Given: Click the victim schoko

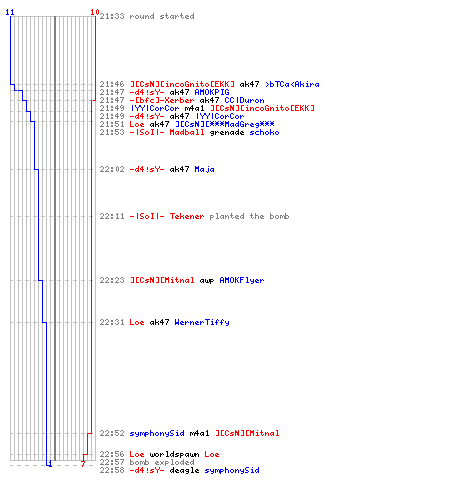Looking at the screenshot, I should tap(264, 132).
